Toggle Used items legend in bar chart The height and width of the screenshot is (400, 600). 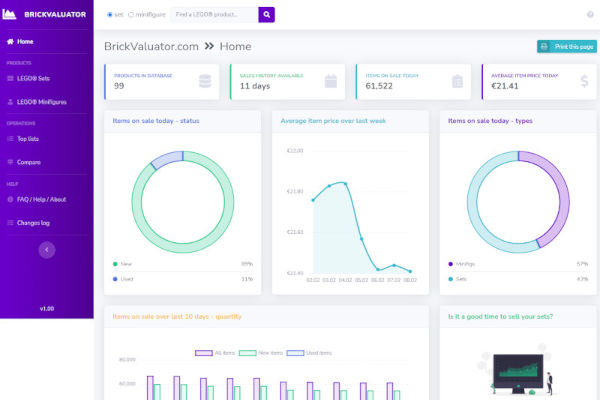pyautogui.click(x=309, y=353)
